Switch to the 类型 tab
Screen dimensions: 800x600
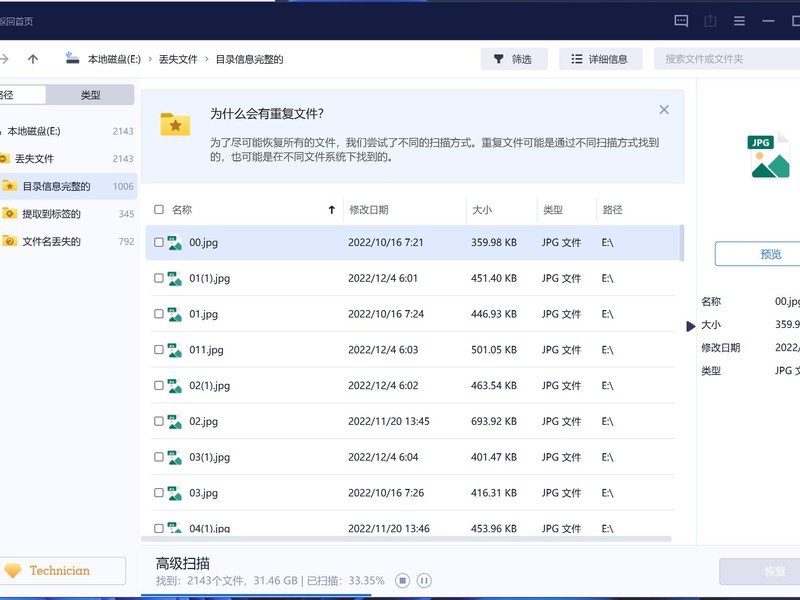90,95
